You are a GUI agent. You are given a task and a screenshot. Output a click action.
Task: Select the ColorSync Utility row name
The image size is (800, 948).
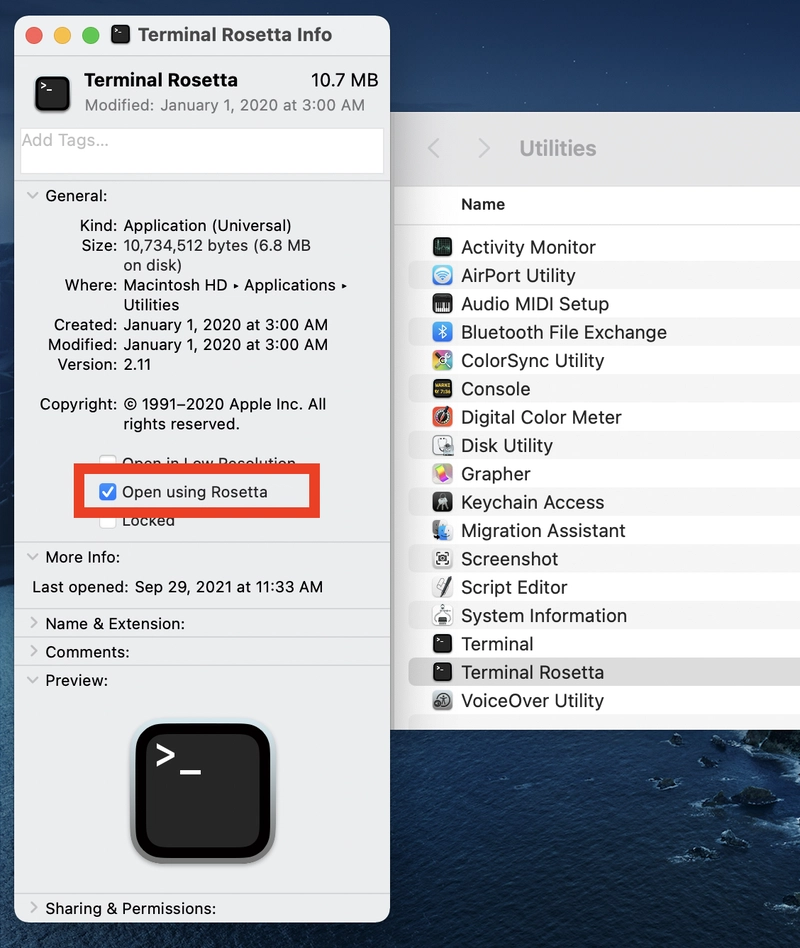coord(532,360)
